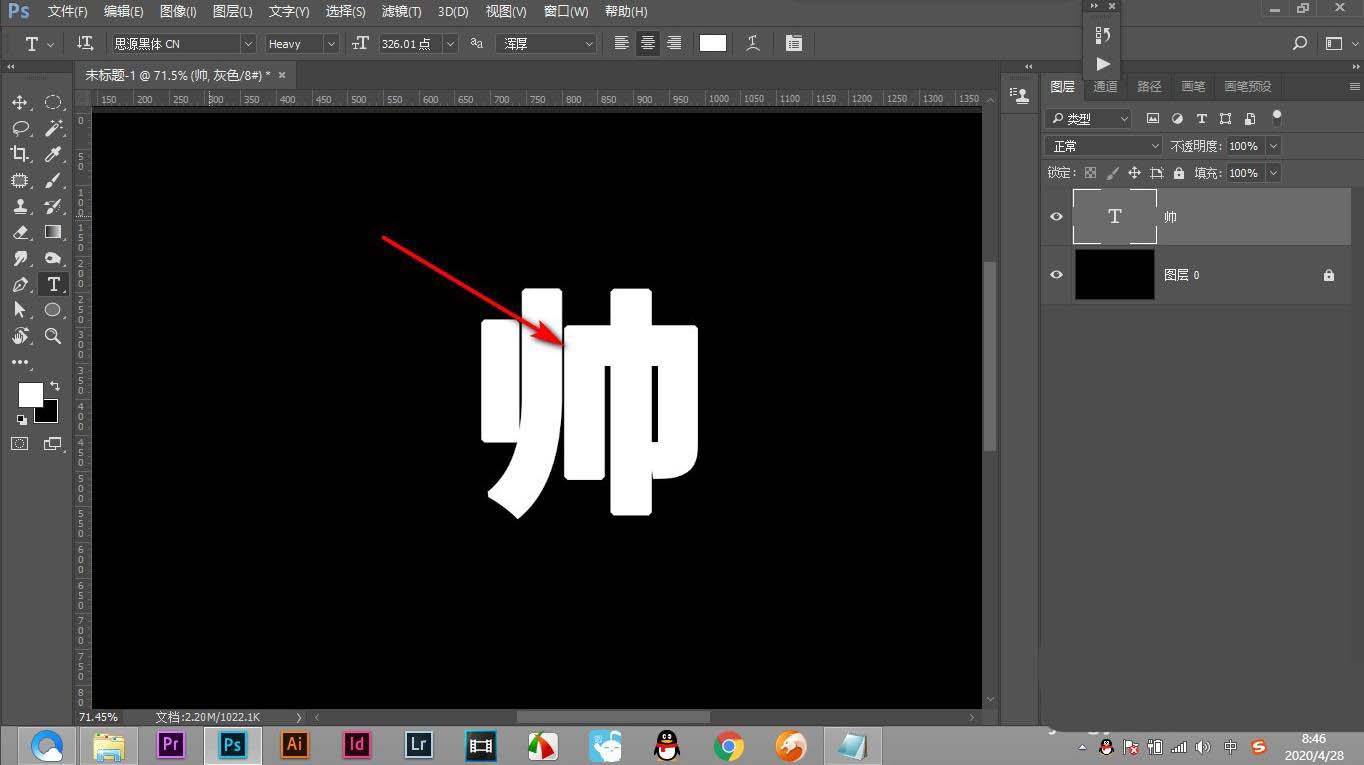Hide the 图层 0 layer

(1056, 274)
